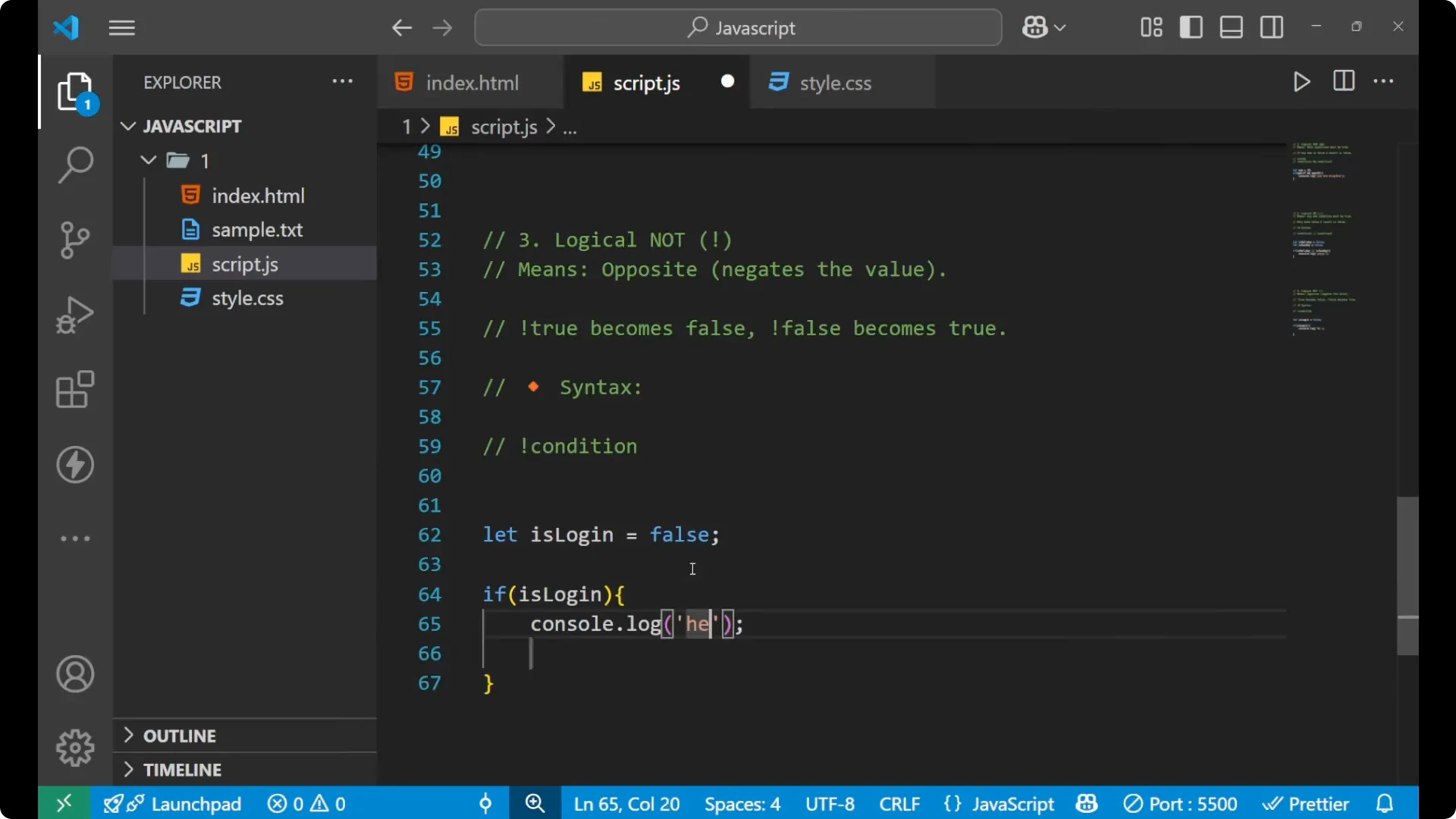The image size is (1456, 819).
Task: Toggle the bottom panel visibility
Action: click(x=1230, y=27)
